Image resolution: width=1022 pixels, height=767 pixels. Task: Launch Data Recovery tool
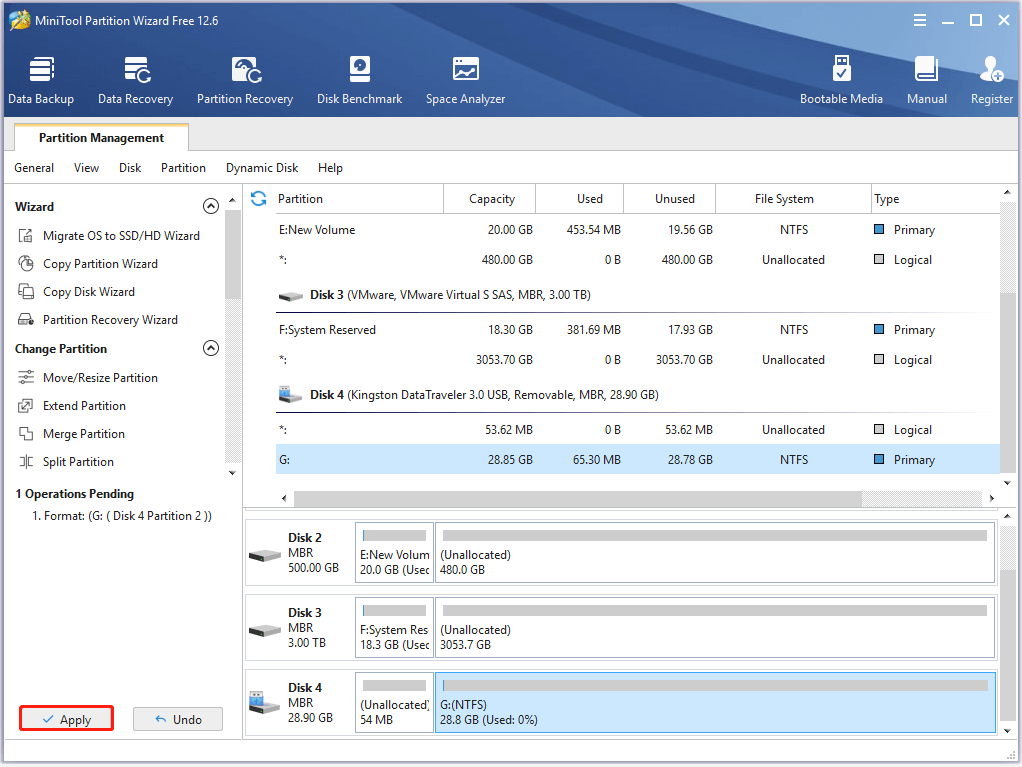point(136,80)
